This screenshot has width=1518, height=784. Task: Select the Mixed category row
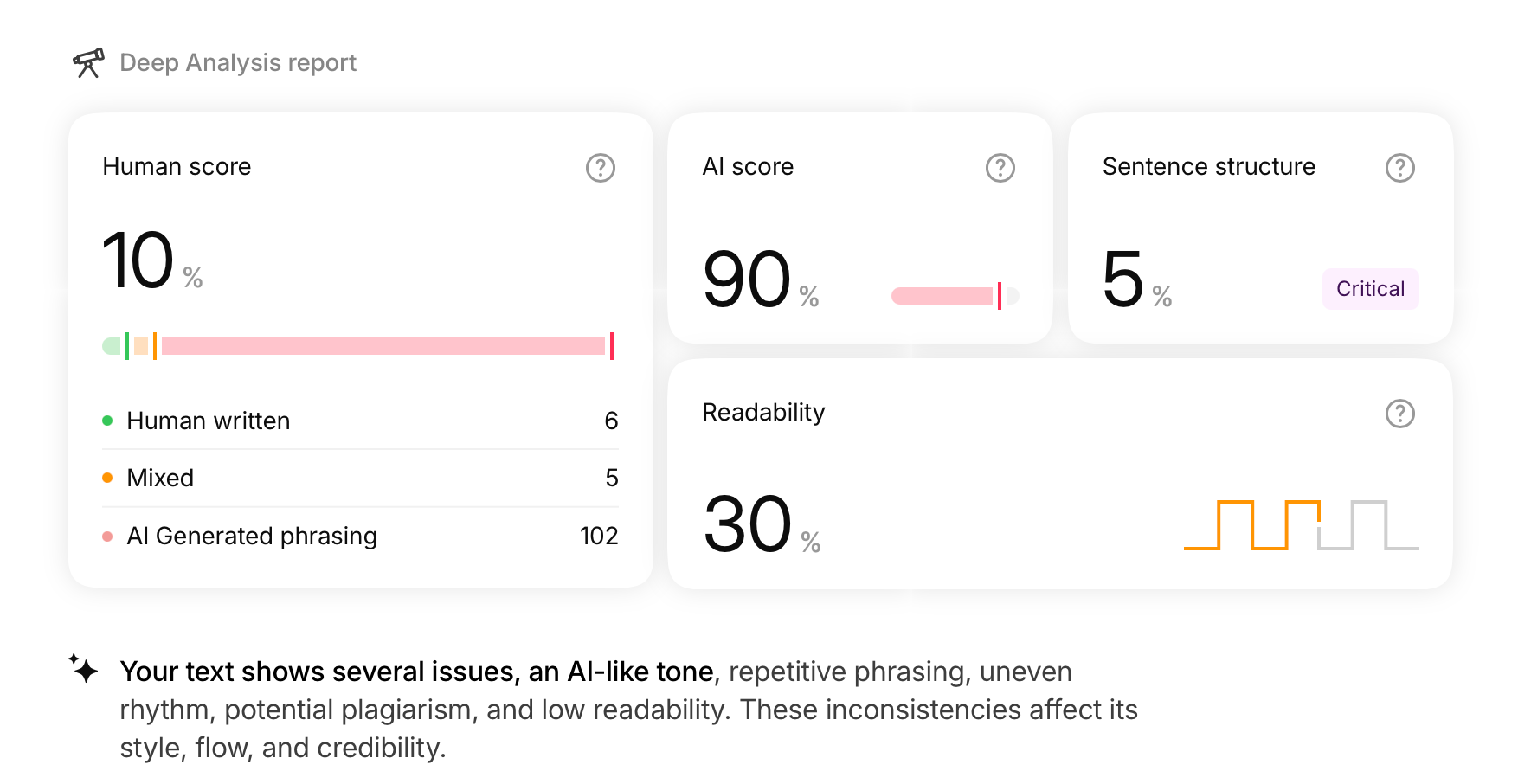click(360, 478)
